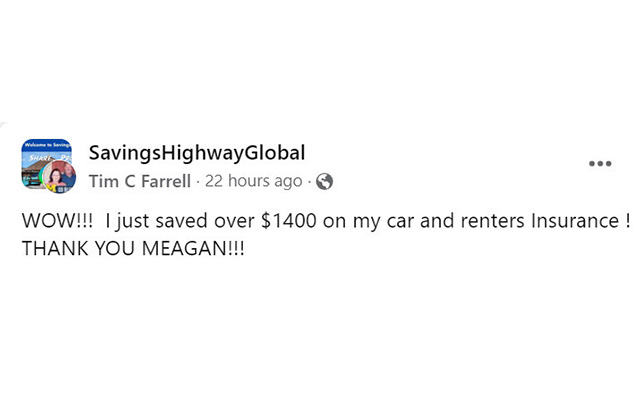The height and width of the screenshot is (398, 633).
Task: Click the word "MEAGAN!!!" in second line
Action: tap(193, 248)
